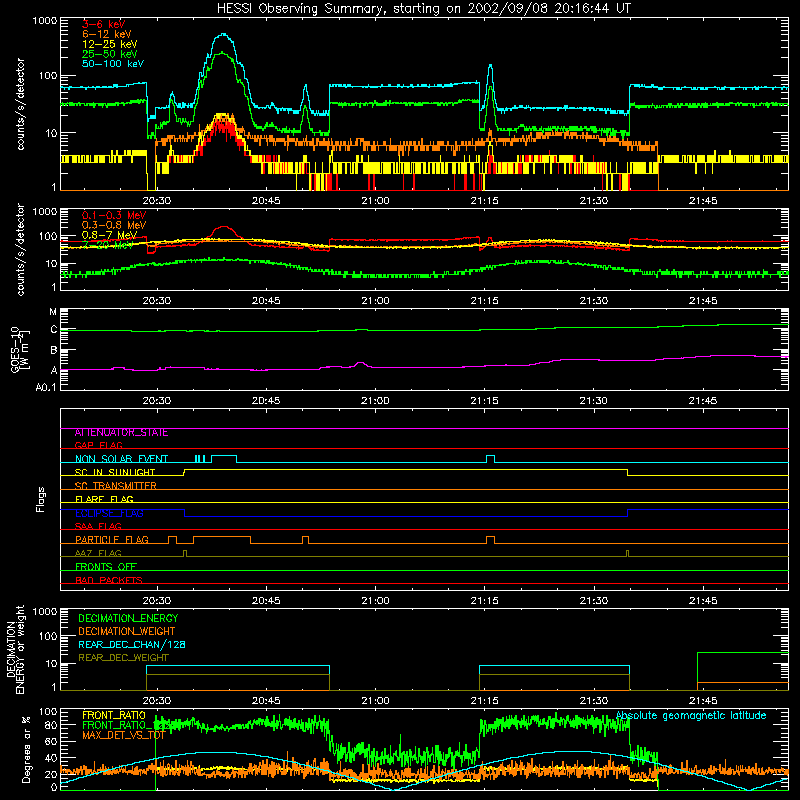800x800 pixels.
Task: Click the ECLIPSE_FLAG label
Action: [x=109, y=513]
